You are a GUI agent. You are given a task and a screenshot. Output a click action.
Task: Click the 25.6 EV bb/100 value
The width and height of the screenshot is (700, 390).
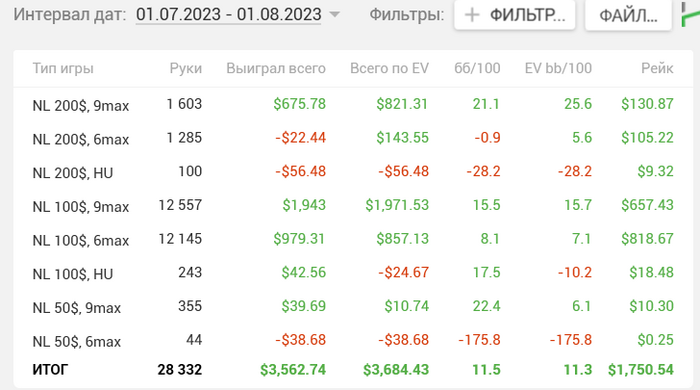tap(578, 104)
